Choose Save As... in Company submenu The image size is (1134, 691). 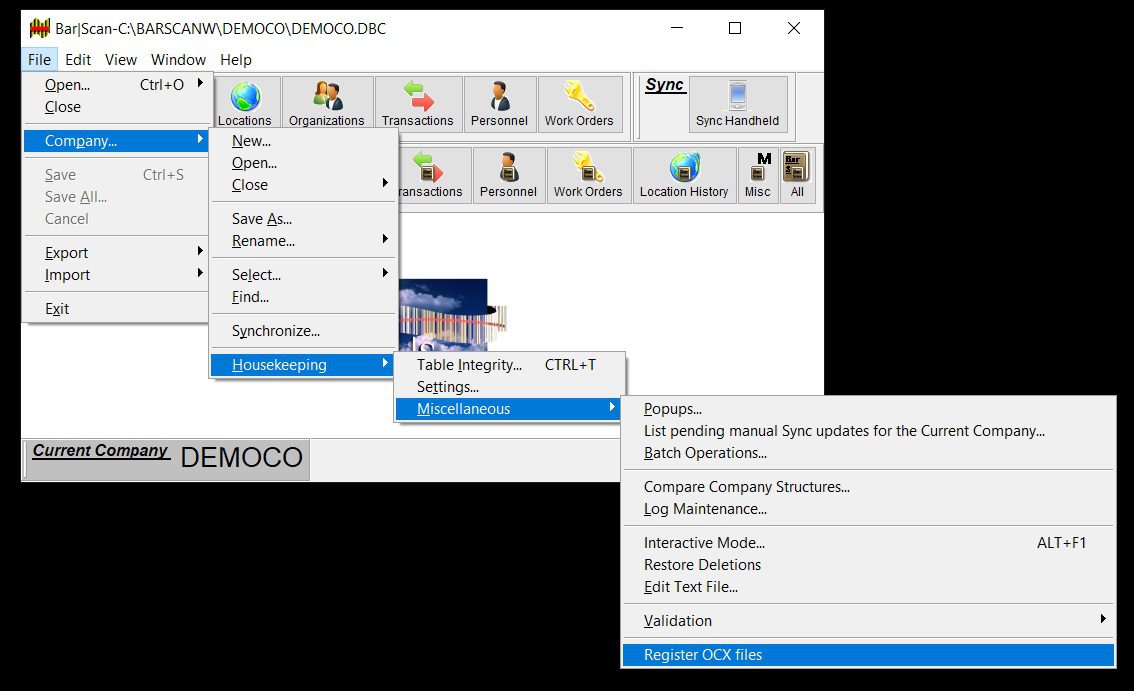(304, 219)
